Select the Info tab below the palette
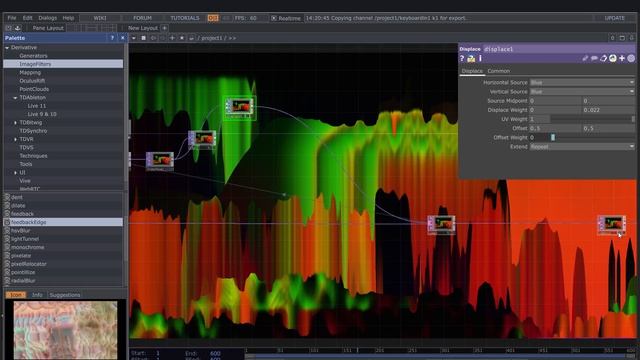Image resolution: width=640 pixels, height=360 pixels. point(37,295)
